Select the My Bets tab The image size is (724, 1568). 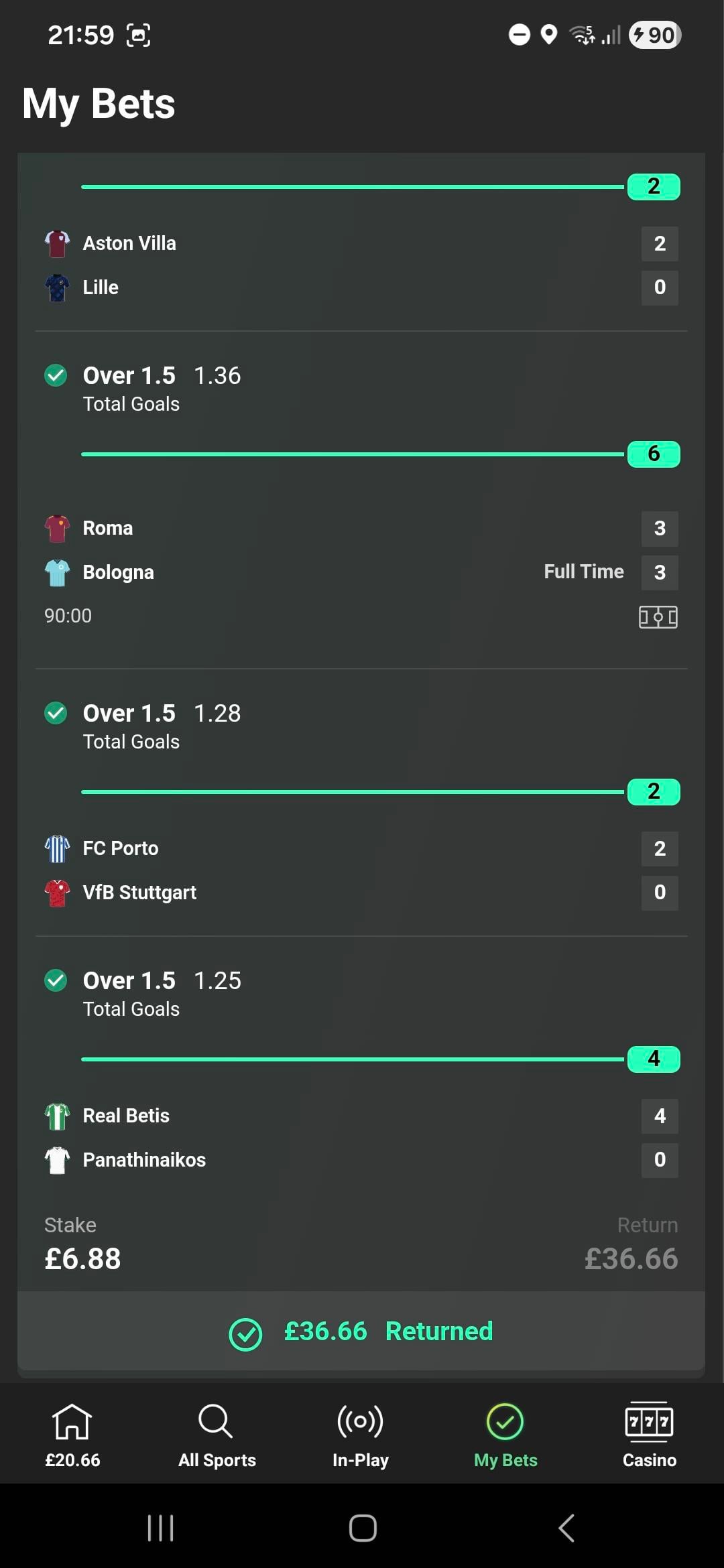(505, 1435)
